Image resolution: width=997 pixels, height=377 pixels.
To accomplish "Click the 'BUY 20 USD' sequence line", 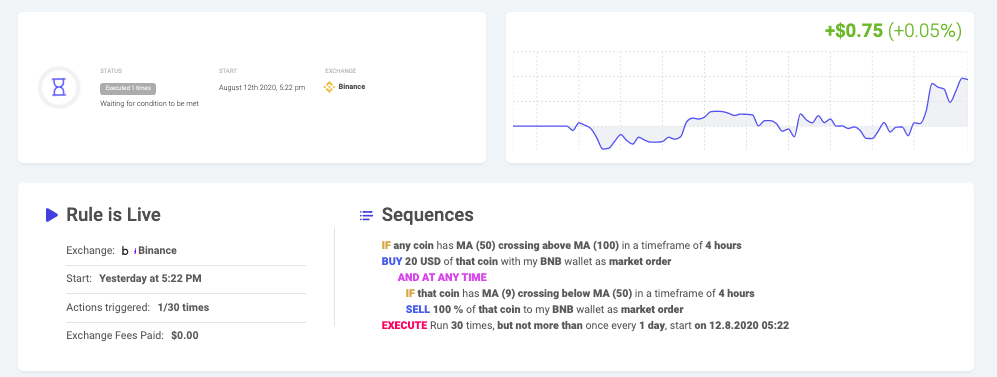I will click(x=526, y=261).
